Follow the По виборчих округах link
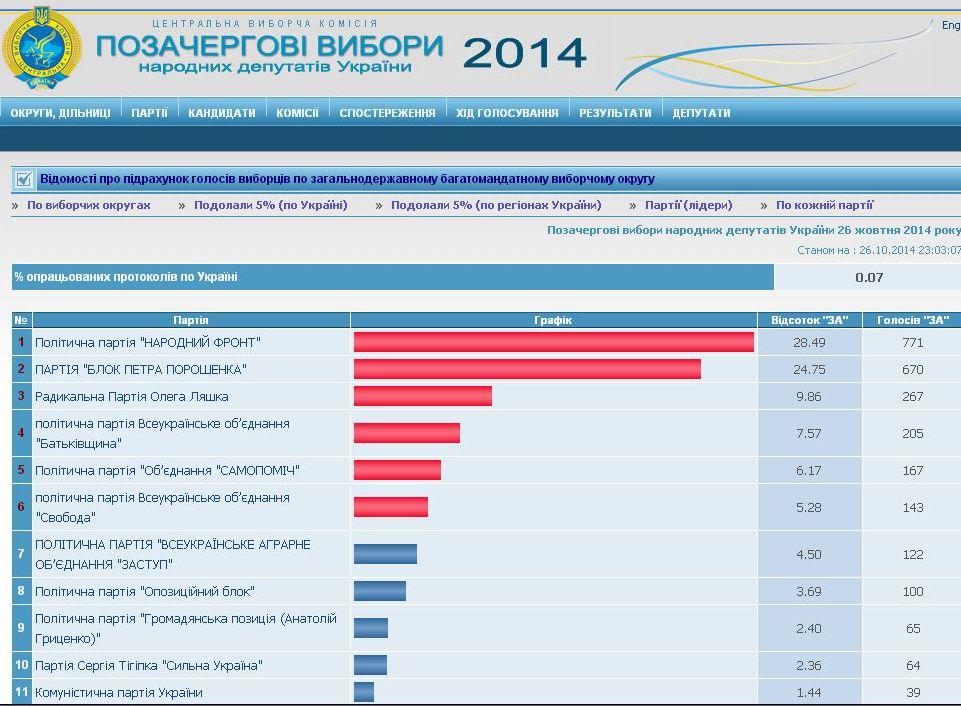This screenshot has height=706, width=961. click(x=89, y=205)
